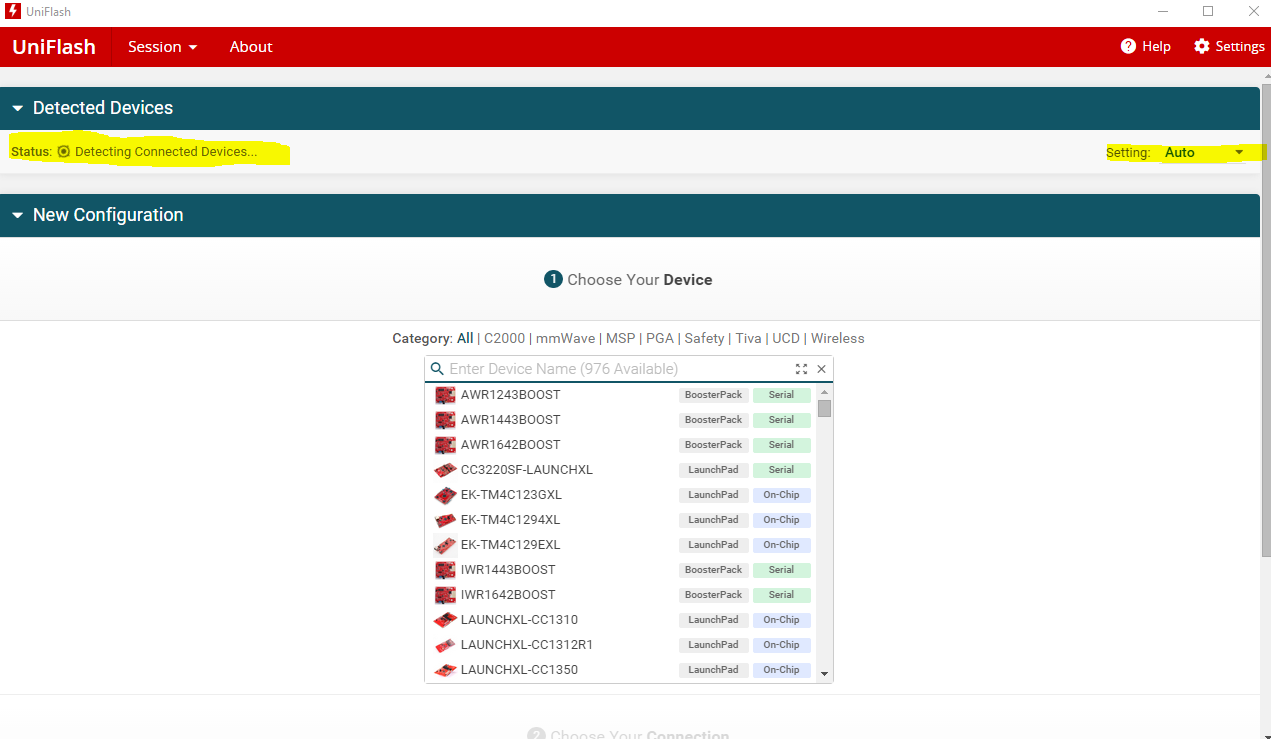Select the IWR1642BOOST board icon
Viewport: 1271px width, 739px height.
pyautogui.click(x=445, y=595)
